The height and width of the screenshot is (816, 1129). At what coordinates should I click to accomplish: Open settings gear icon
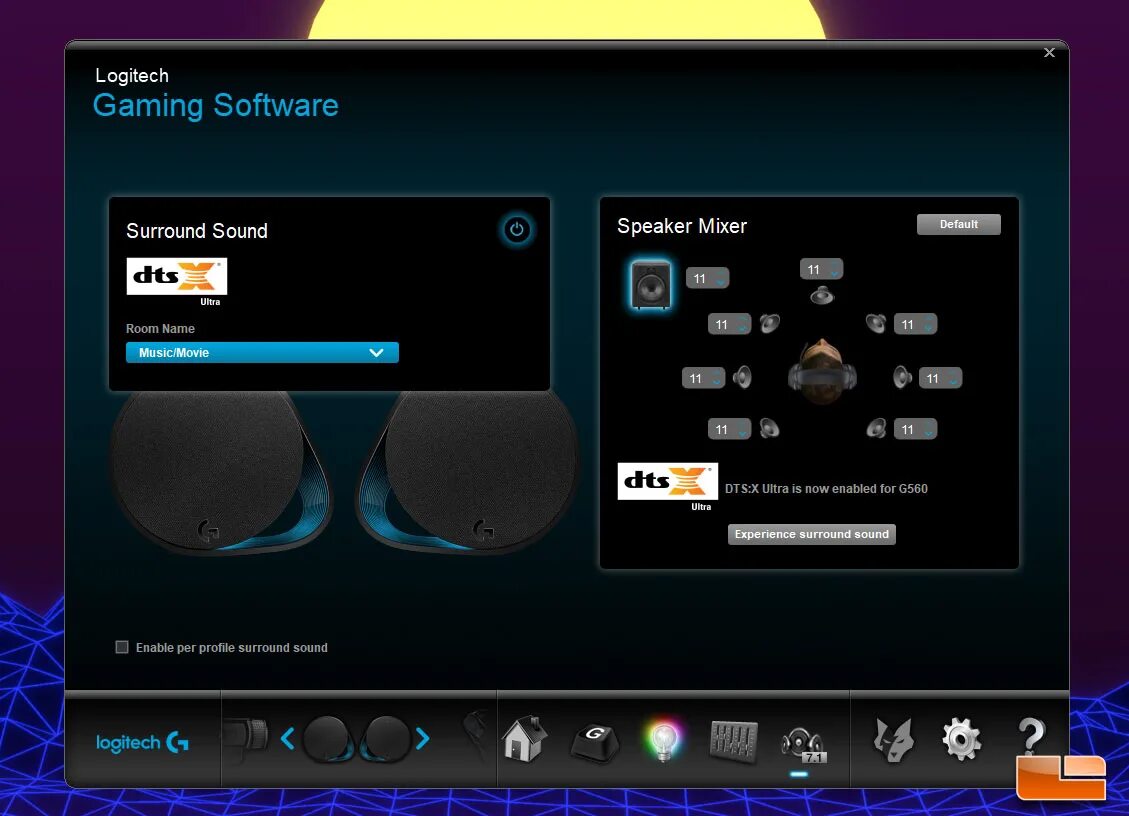tap(962, 739)
